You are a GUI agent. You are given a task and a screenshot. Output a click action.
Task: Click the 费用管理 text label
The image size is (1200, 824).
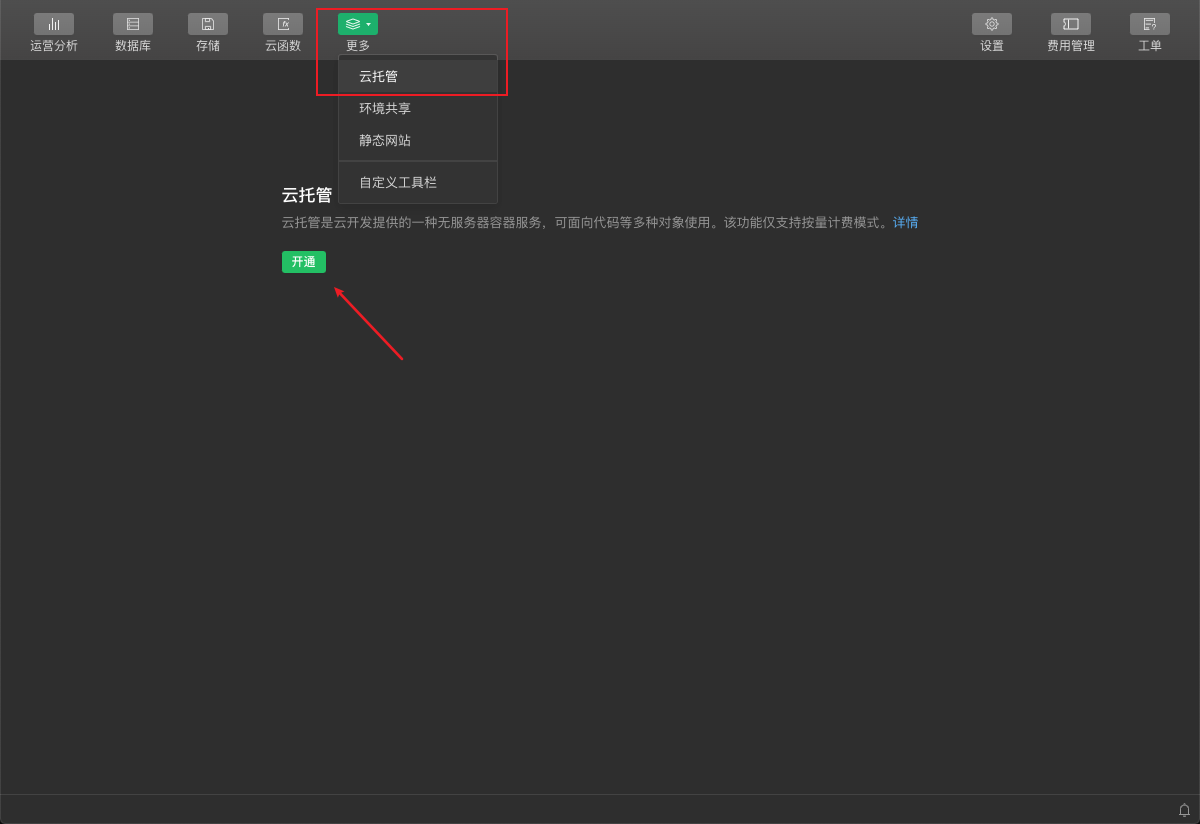1071,46
